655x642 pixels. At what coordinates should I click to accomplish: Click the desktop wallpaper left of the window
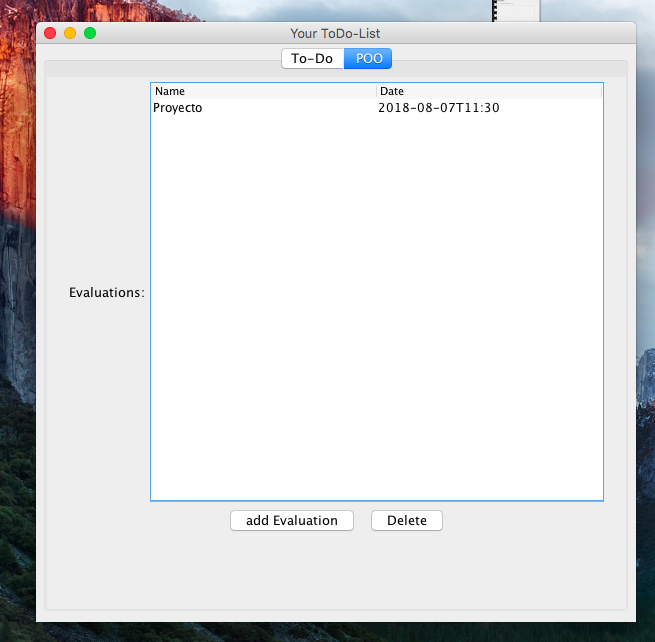(17, 300)
